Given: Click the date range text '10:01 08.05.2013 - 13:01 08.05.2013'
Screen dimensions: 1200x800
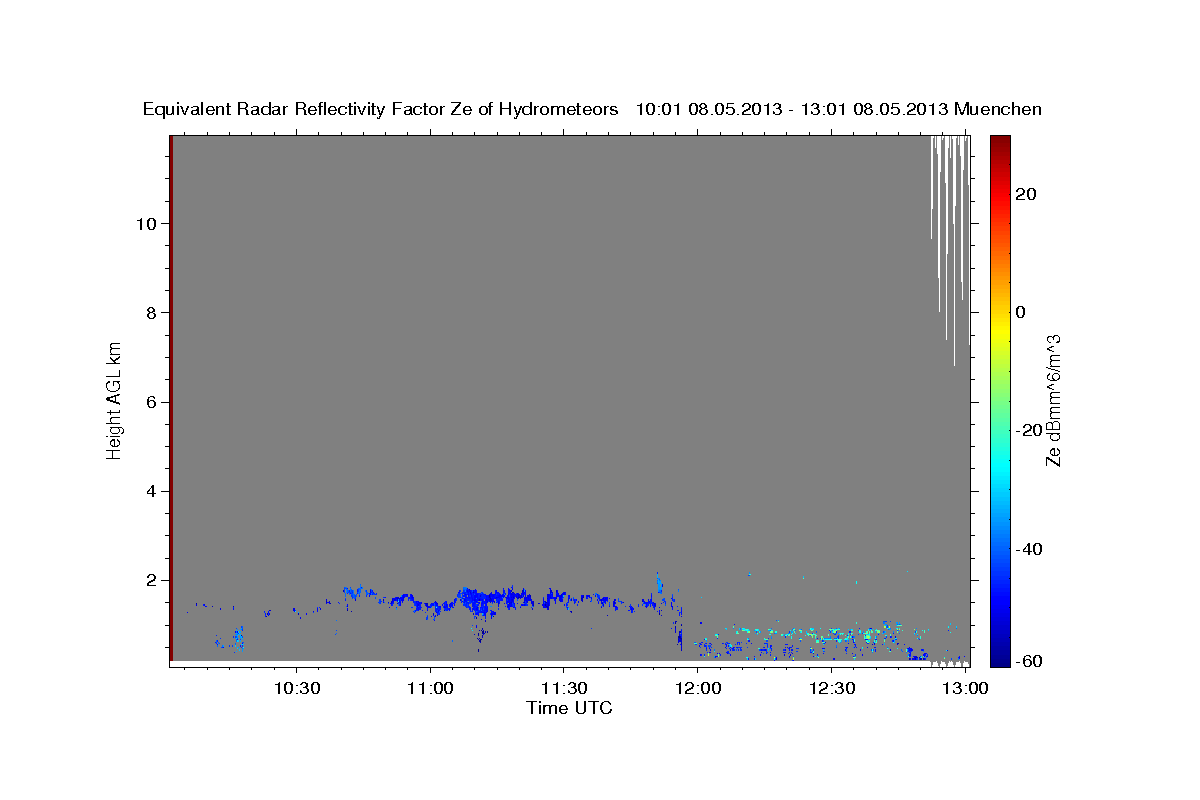Looking at the screenshot, I should [x=793, y=110].
